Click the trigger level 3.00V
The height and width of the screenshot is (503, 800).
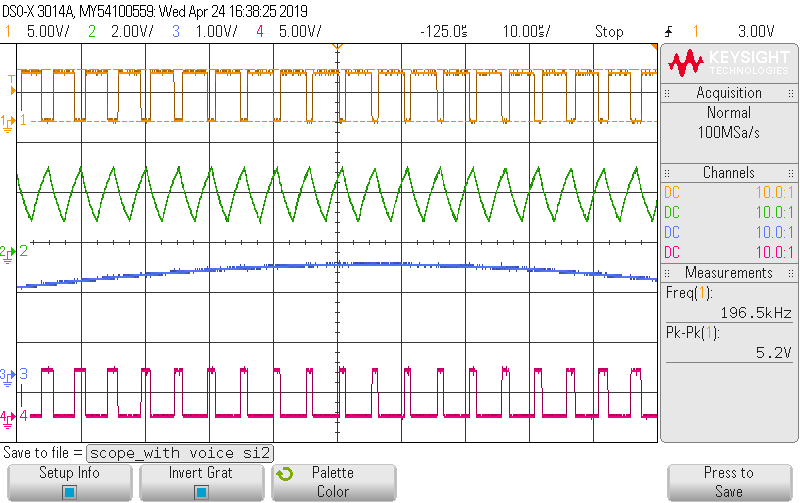click(756, 32)
